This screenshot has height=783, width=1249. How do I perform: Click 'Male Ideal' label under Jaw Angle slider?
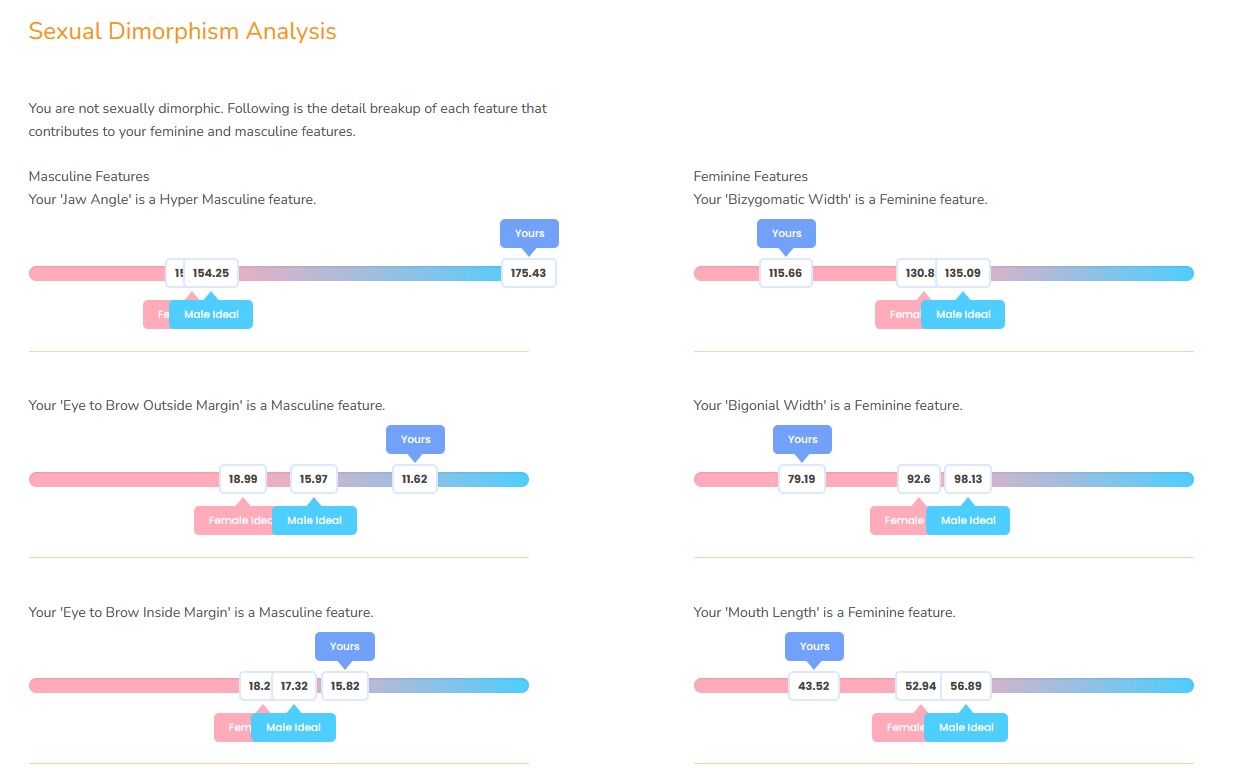pos(211,314)
